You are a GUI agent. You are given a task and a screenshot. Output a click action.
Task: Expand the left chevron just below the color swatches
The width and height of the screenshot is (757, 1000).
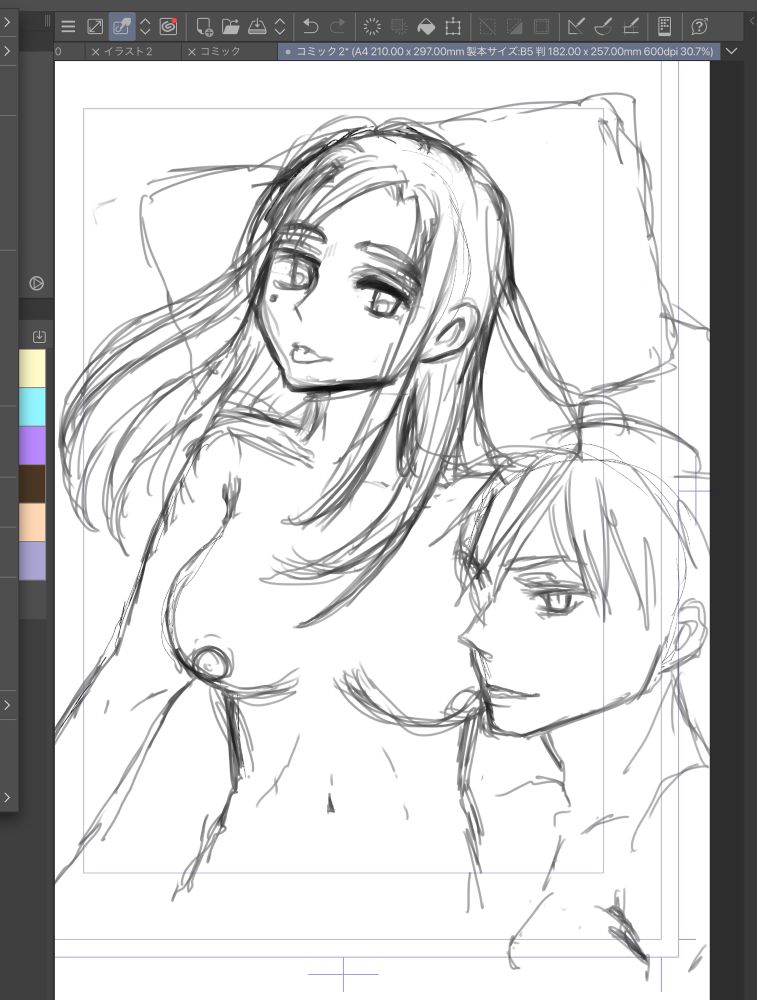pos(7,705)
